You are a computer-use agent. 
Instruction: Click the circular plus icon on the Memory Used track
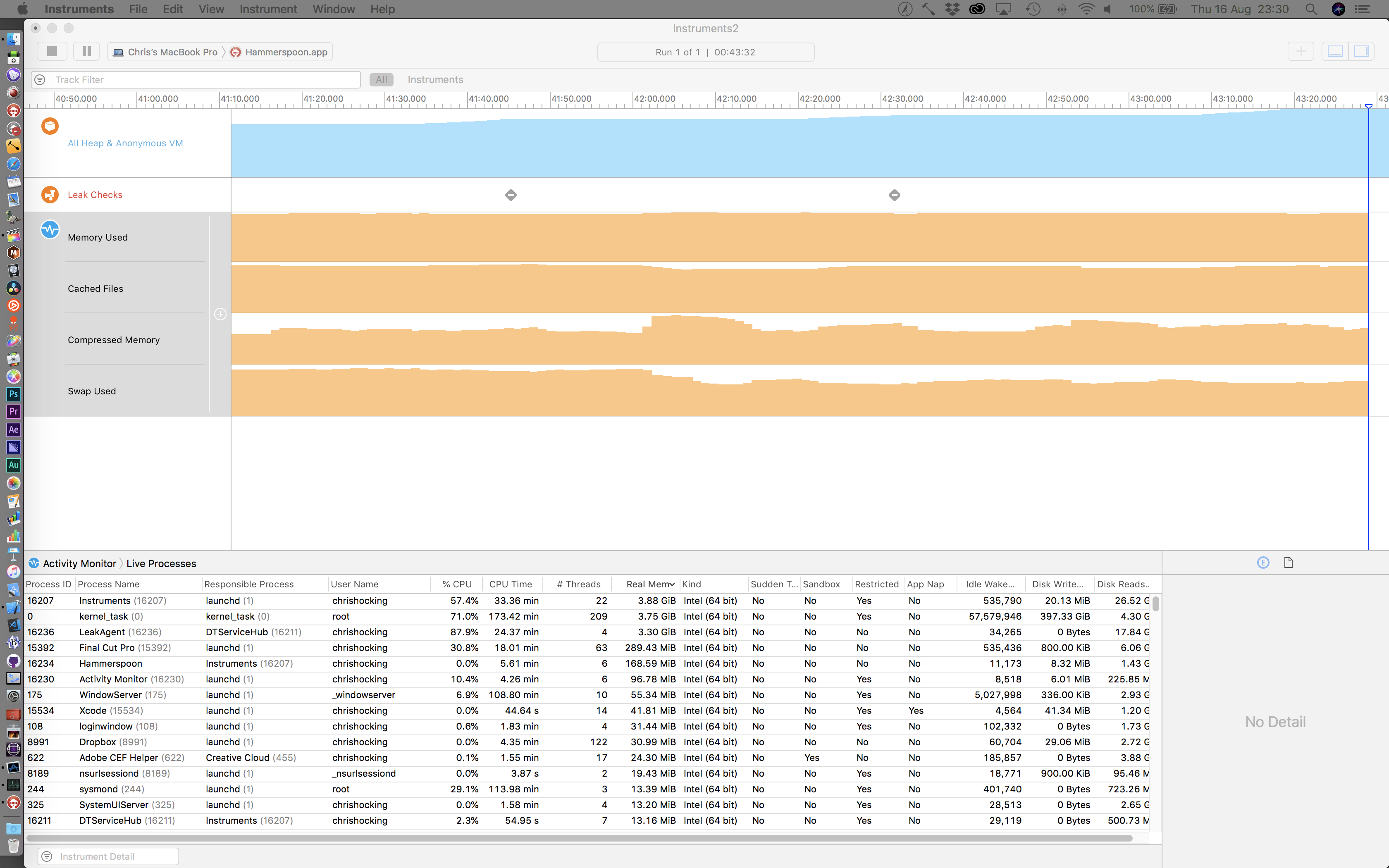tap(220, 314)
